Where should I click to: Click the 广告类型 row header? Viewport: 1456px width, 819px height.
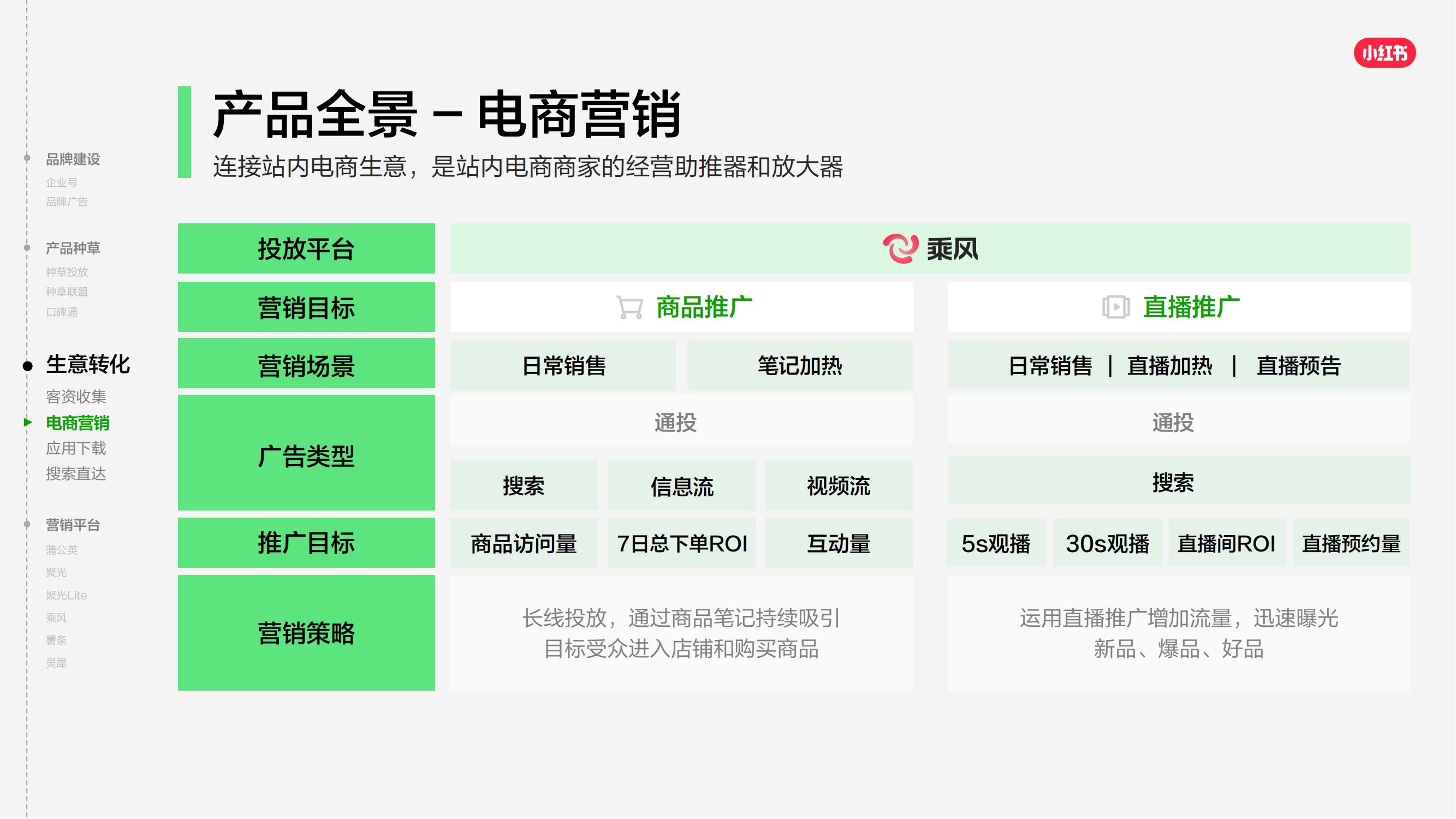click(306, 453)
